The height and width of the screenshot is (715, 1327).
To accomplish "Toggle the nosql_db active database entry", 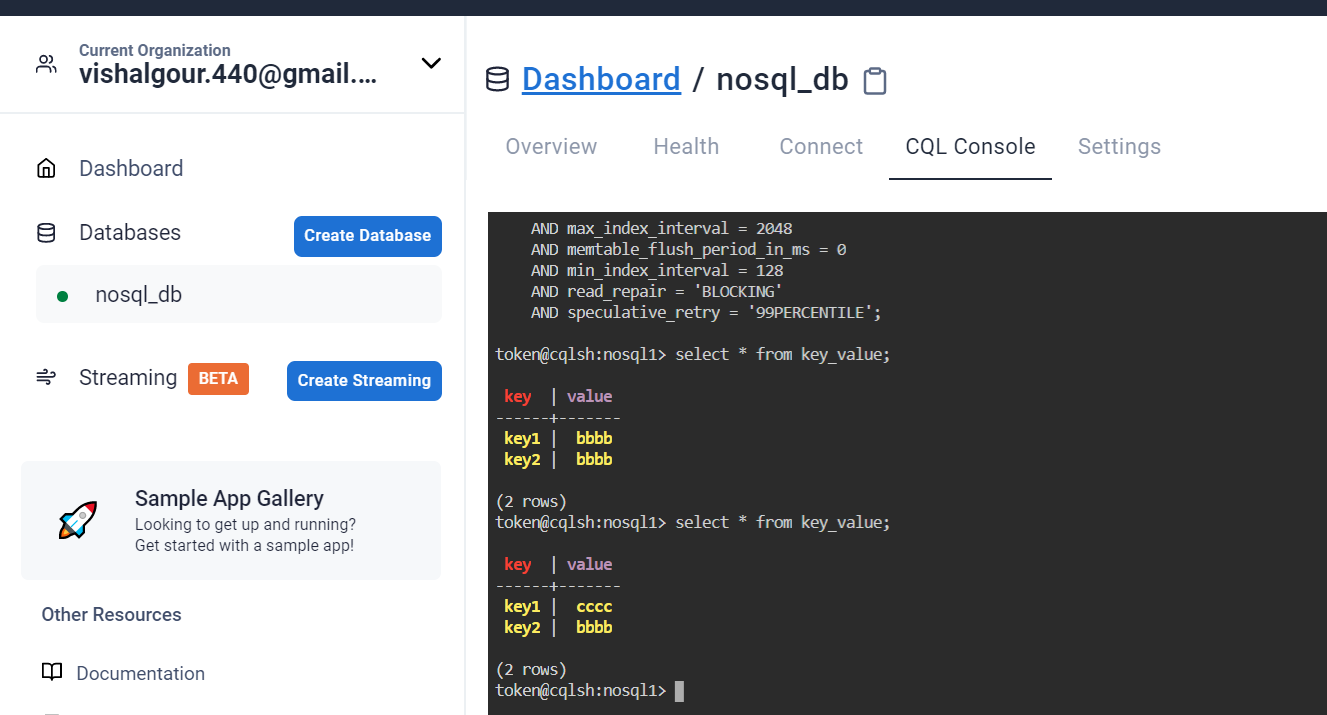I will 138,293.
